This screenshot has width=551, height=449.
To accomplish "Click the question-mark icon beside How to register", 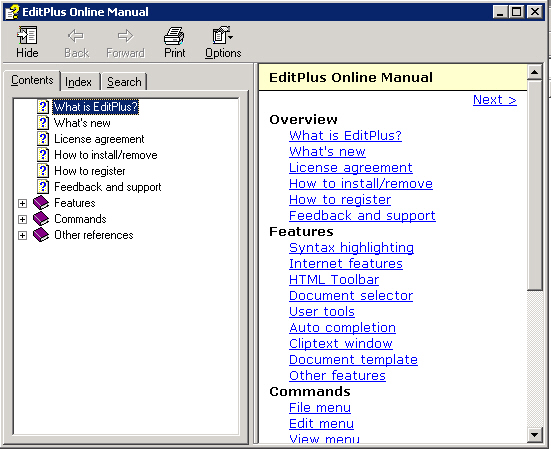I will (43, 171).
